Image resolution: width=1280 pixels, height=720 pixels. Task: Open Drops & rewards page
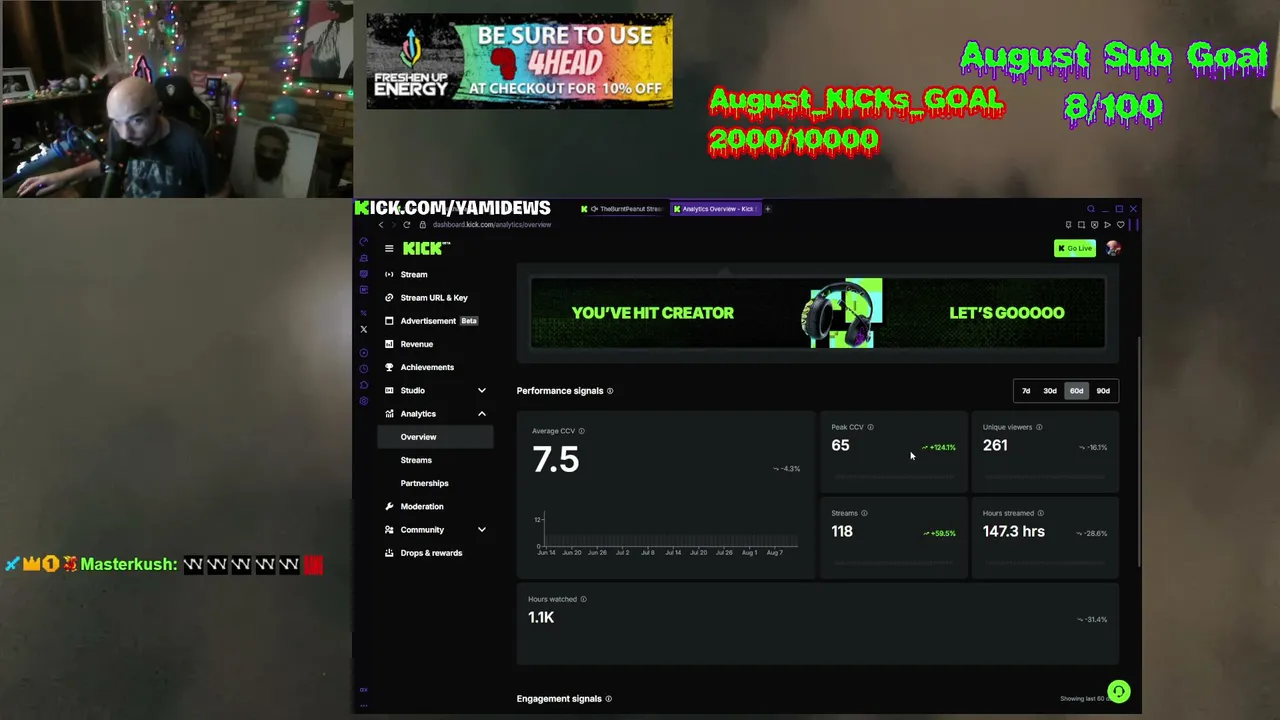pyautogui.click(x=431, y=553)
